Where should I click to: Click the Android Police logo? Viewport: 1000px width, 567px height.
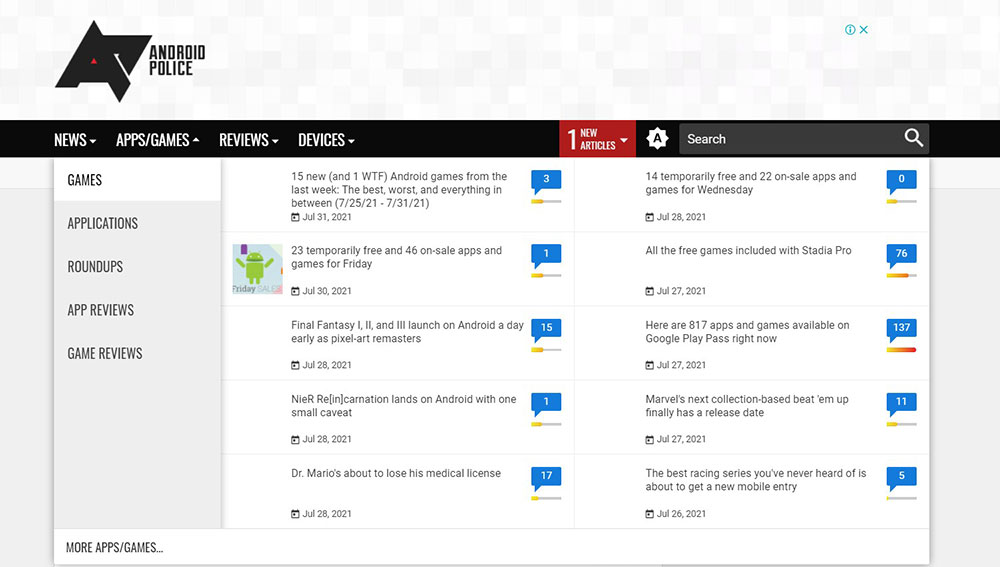click(130, 60)
